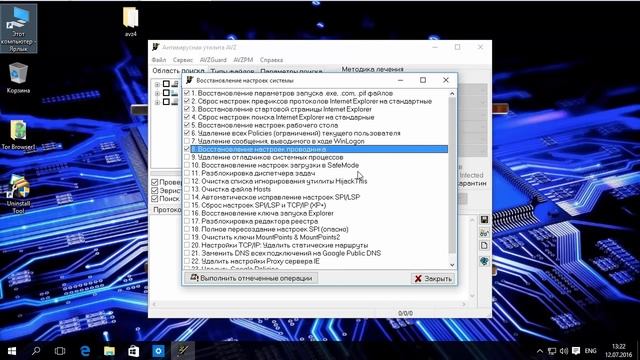
Task: Tick the first drive checkbox in AVZ tree
Action: [166, 84]
